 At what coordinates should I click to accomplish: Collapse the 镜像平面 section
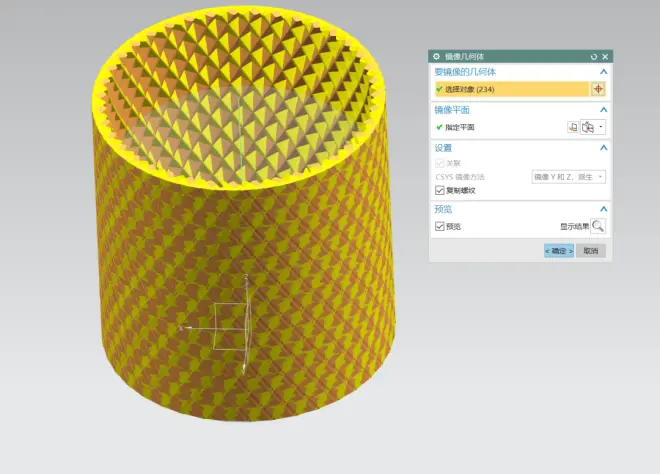[603, 110]
